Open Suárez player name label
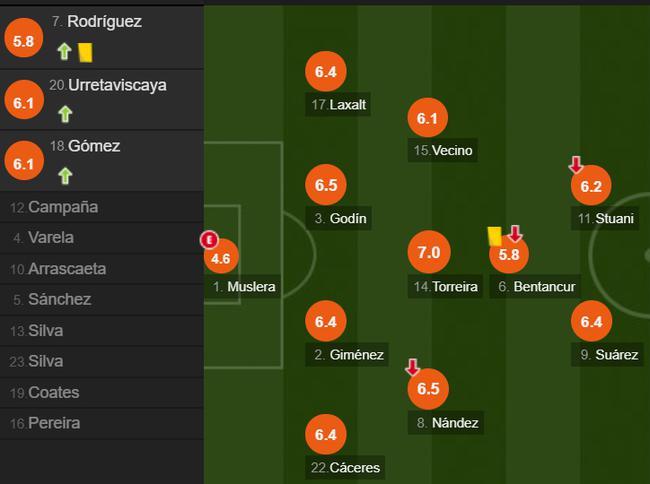Screen dimensions: 650x484 (608, 355)
